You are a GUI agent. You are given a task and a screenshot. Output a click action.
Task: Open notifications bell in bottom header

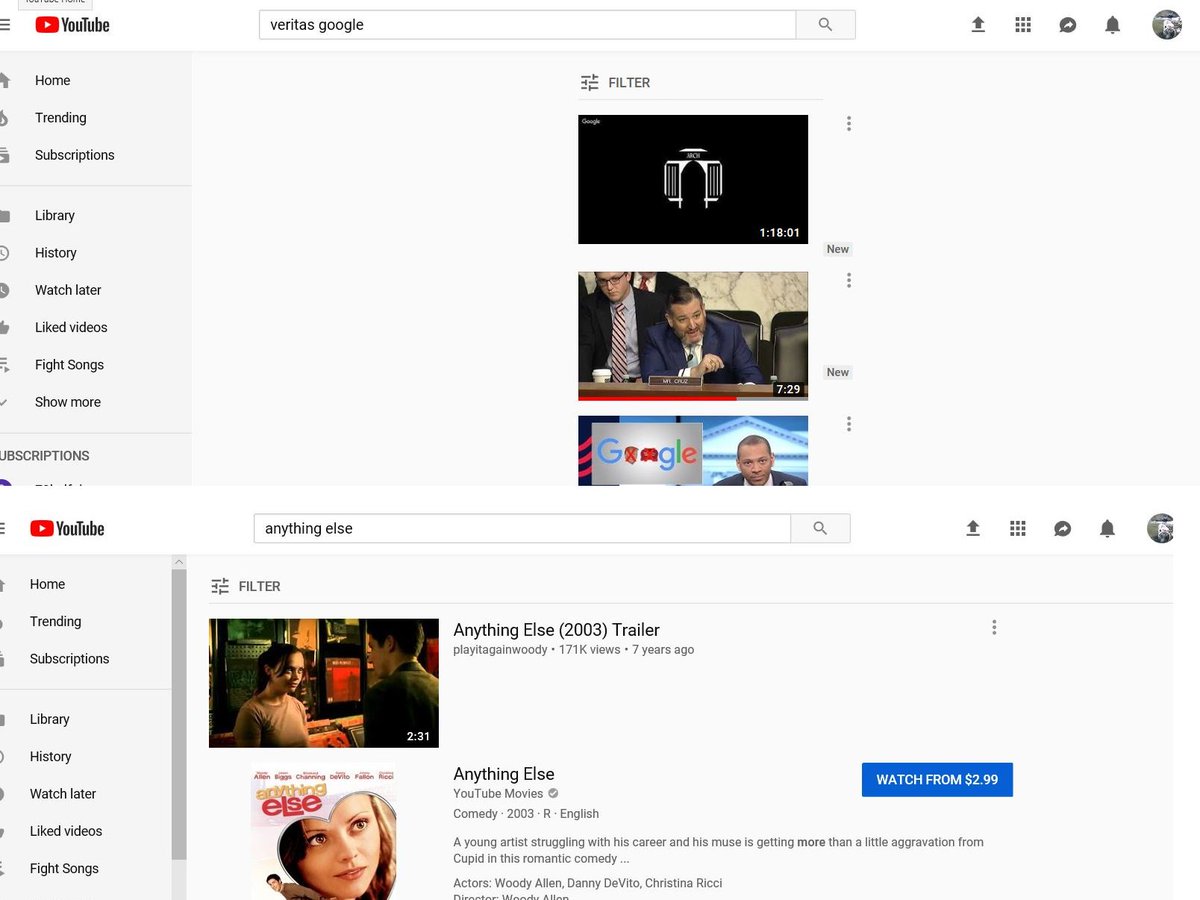[x=1108, y=529]
